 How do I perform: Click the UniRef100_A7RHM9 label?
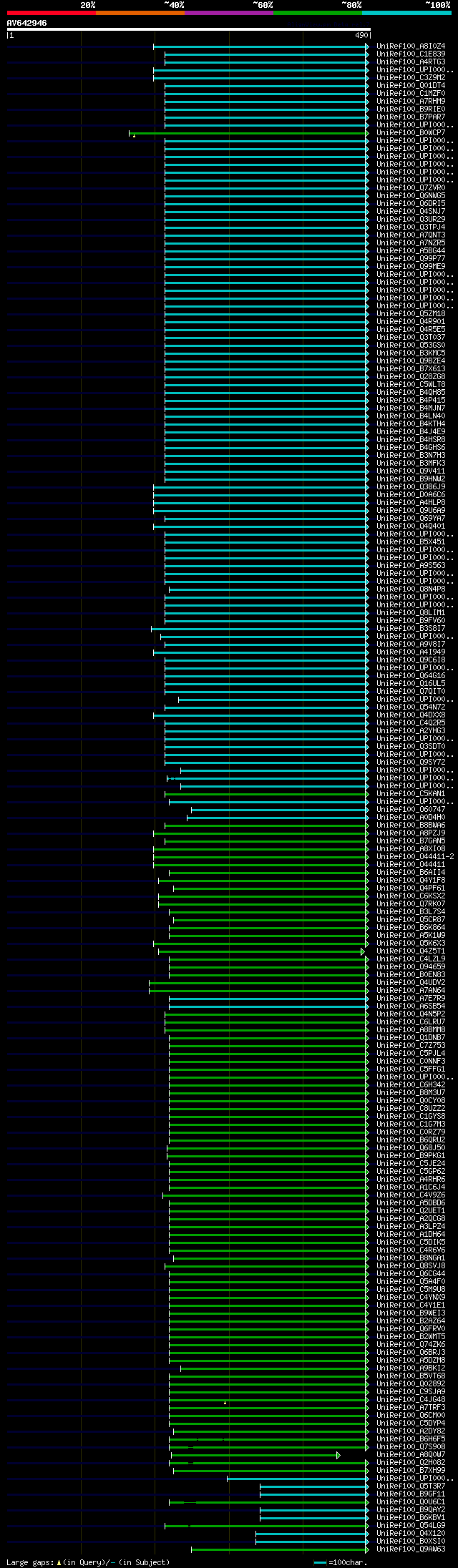[411, 102]
